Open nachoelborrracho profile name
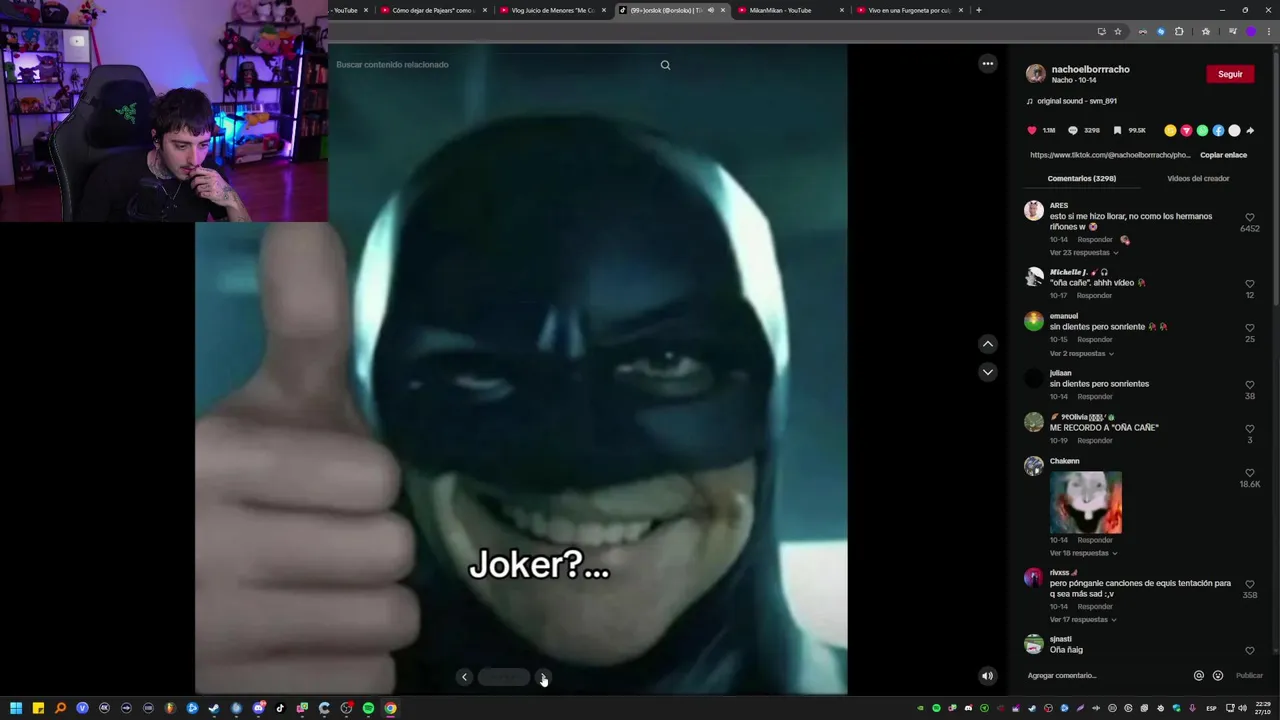The image size is (1280, 720). pyautogui.click(x=1091, y=69)
